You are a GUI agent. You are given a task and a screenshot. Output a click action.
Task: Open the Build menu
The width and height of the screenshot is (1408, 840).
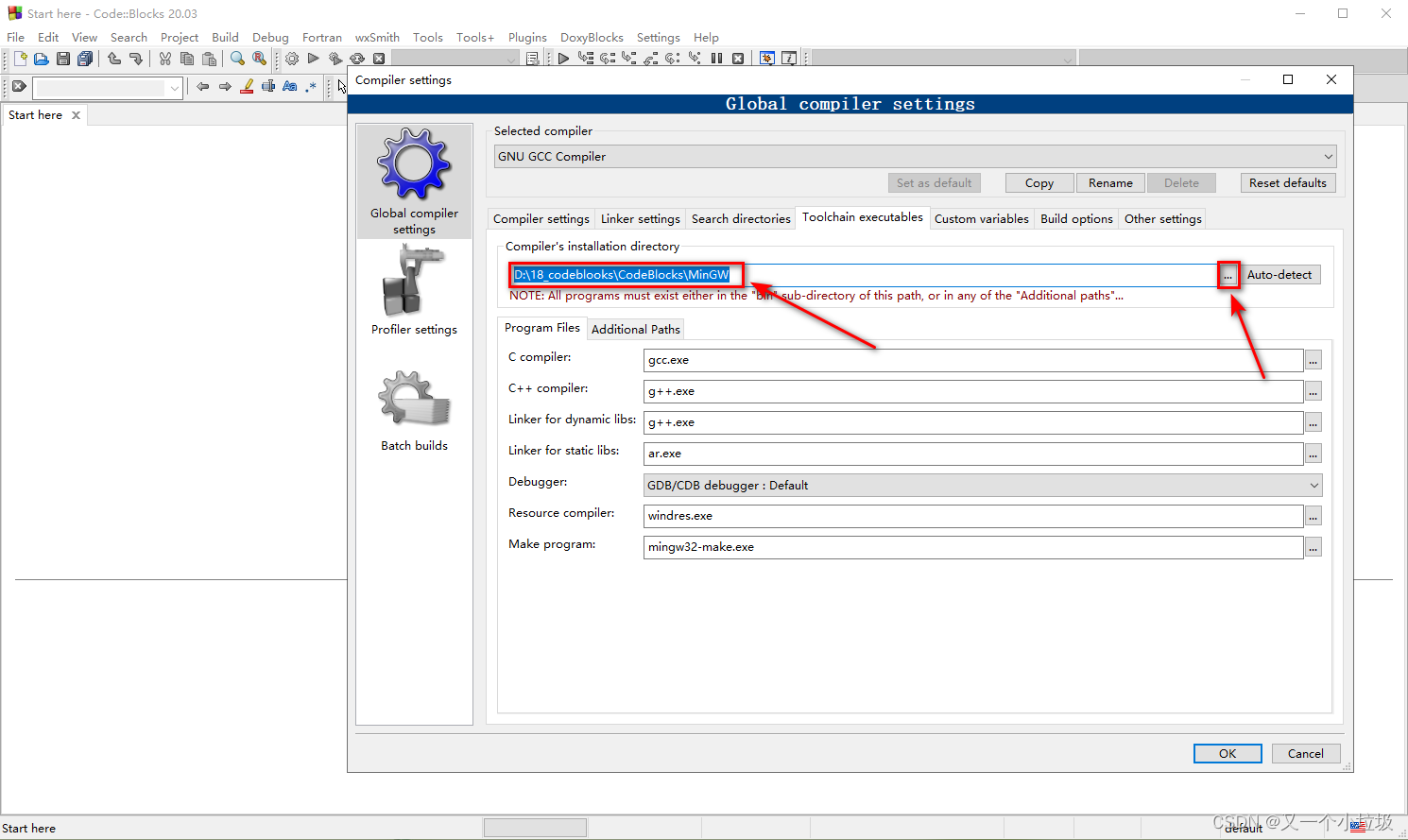tap(225, 37)
